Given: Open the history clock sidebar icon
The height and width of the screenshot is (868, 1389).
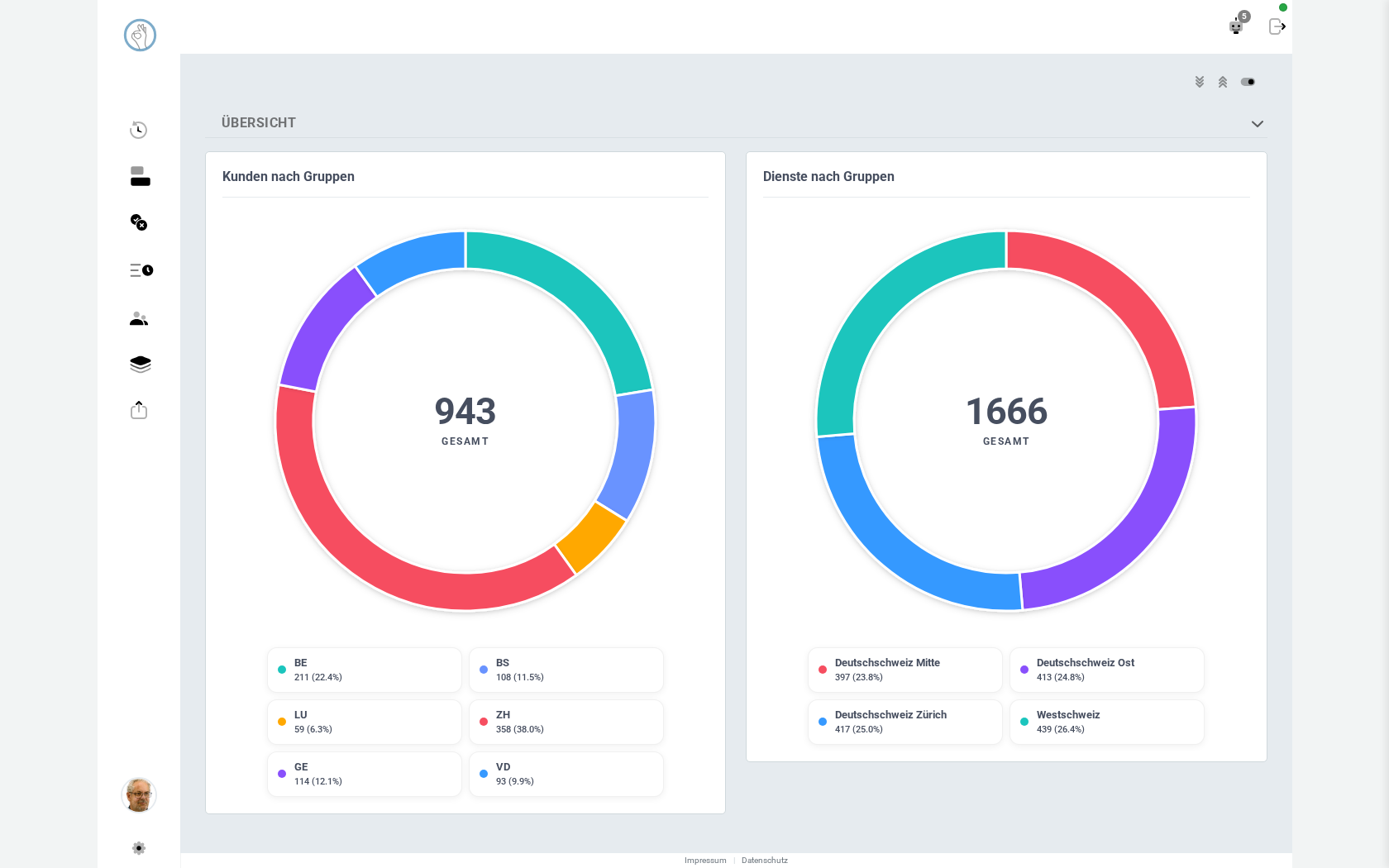Looking at the screenshot, I should click(x=139, y=130).
